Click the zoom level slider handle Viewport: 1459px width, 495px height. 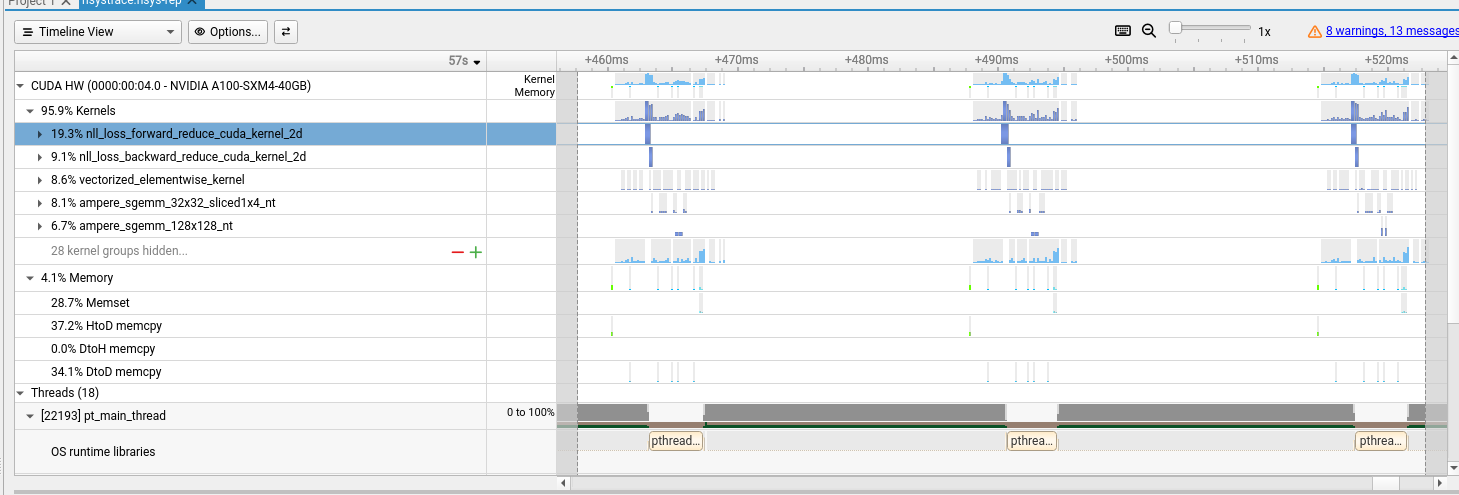coord(1176,28)
